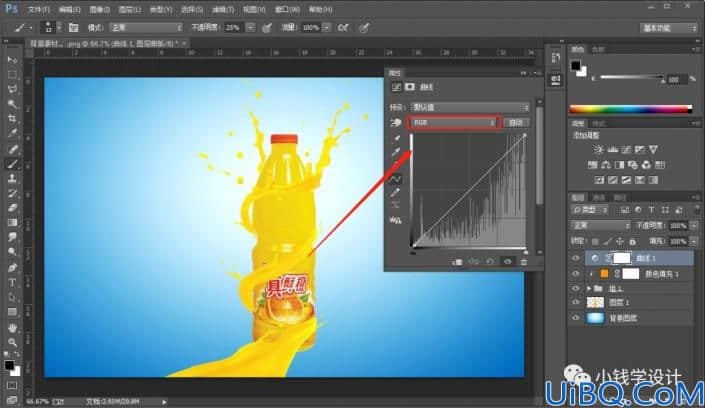Click the on-image adjustment hand icon in Curves
This screenshot has height=408, width=705.
[396, 122]
